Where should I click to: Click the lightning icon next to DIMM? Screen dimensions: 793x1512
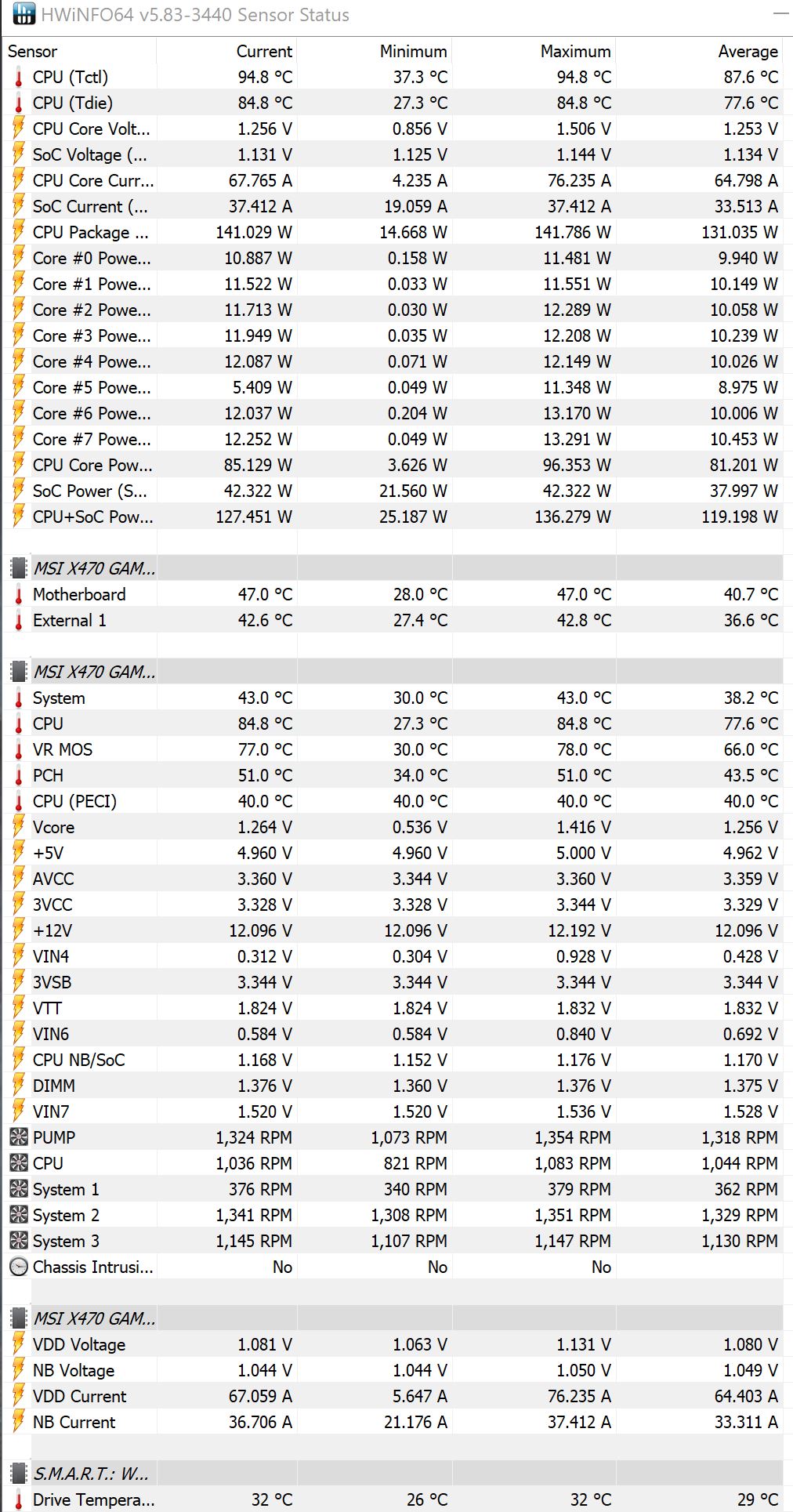[x=19, y=1086]
